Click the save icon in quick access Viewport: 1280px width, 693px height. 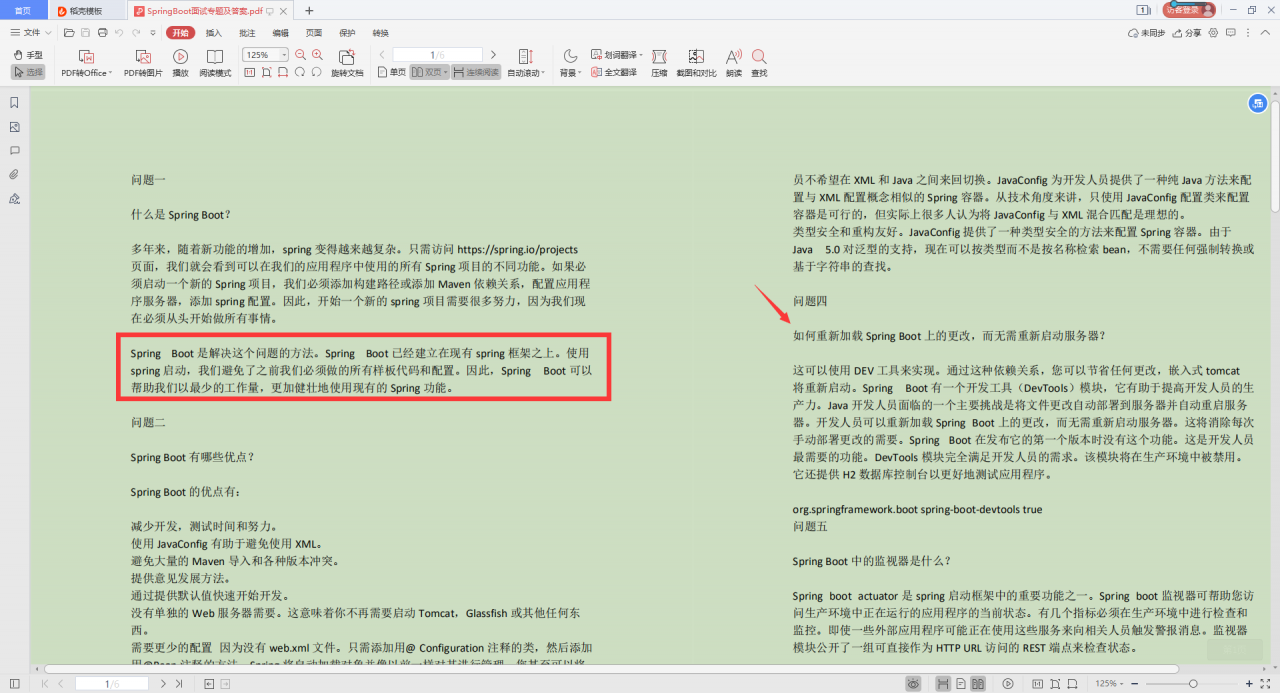coord(86,32)
